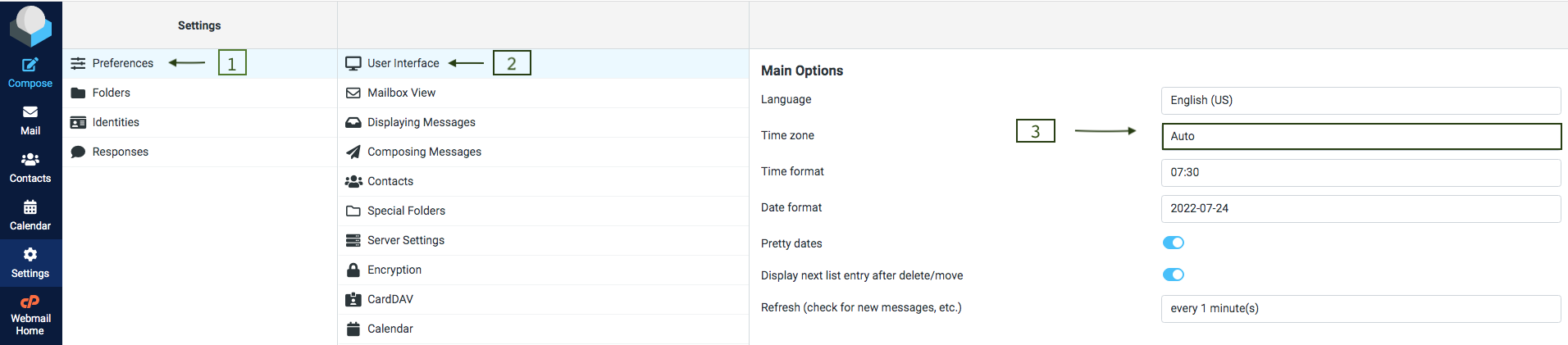Screen dimensions: 1568x345
Task: Toggle Display next list entry switch
Action: tap(1174, 275)
